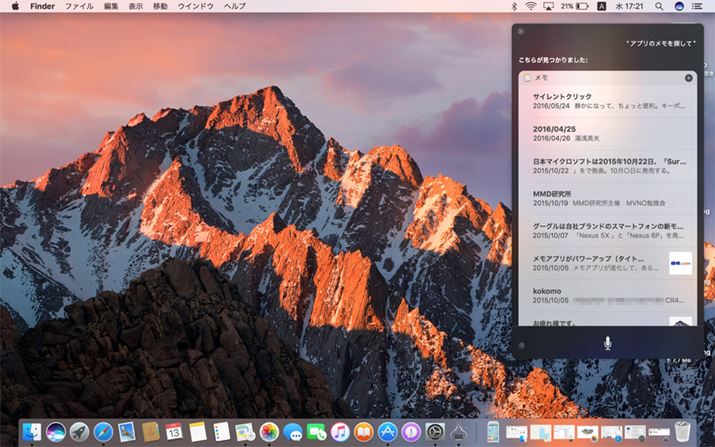Open the App Store from the Dock
This screenshot has height=447, width=715.
pos(387,432)
